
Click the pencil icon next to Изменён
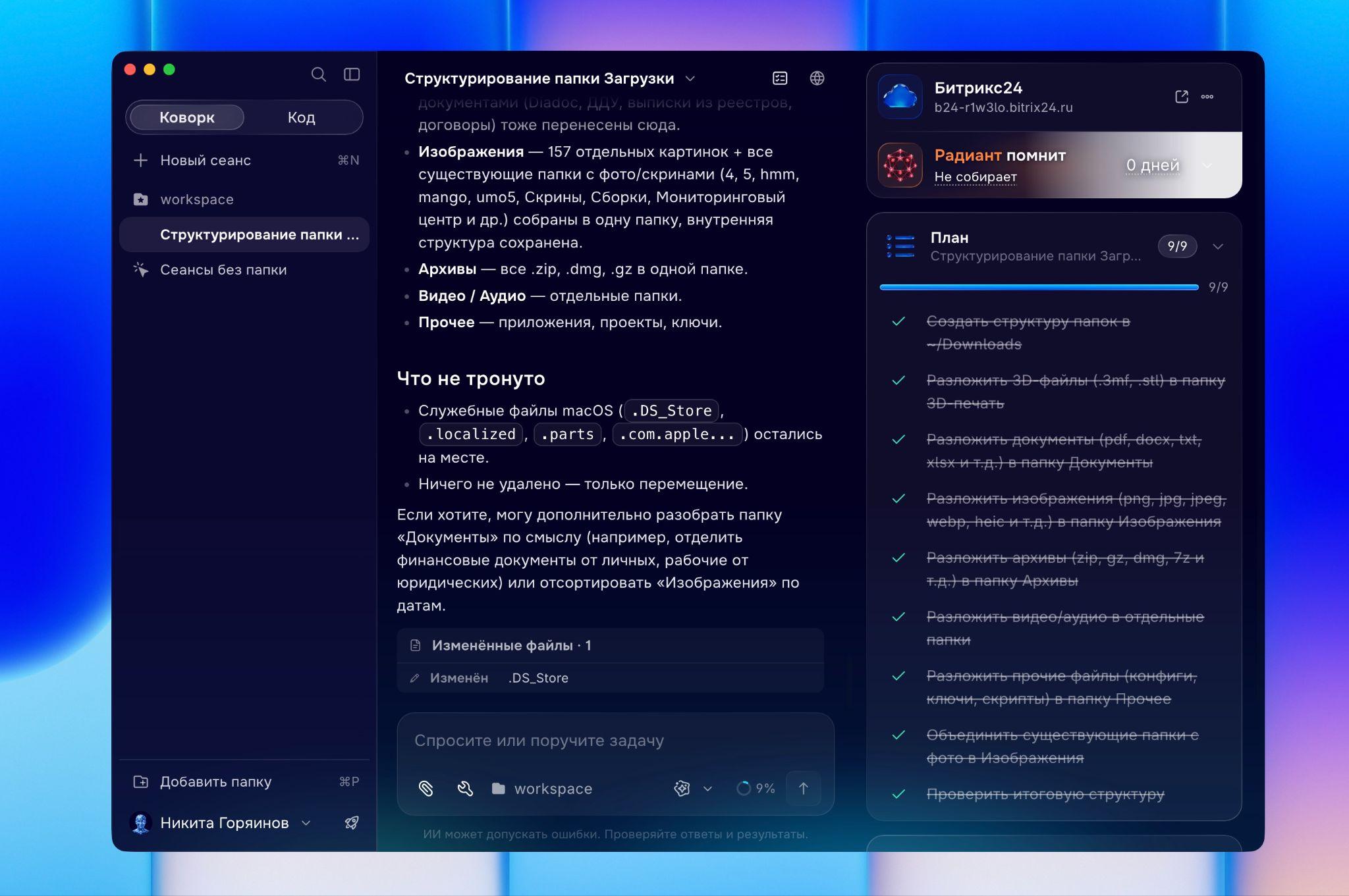[414, 678]
